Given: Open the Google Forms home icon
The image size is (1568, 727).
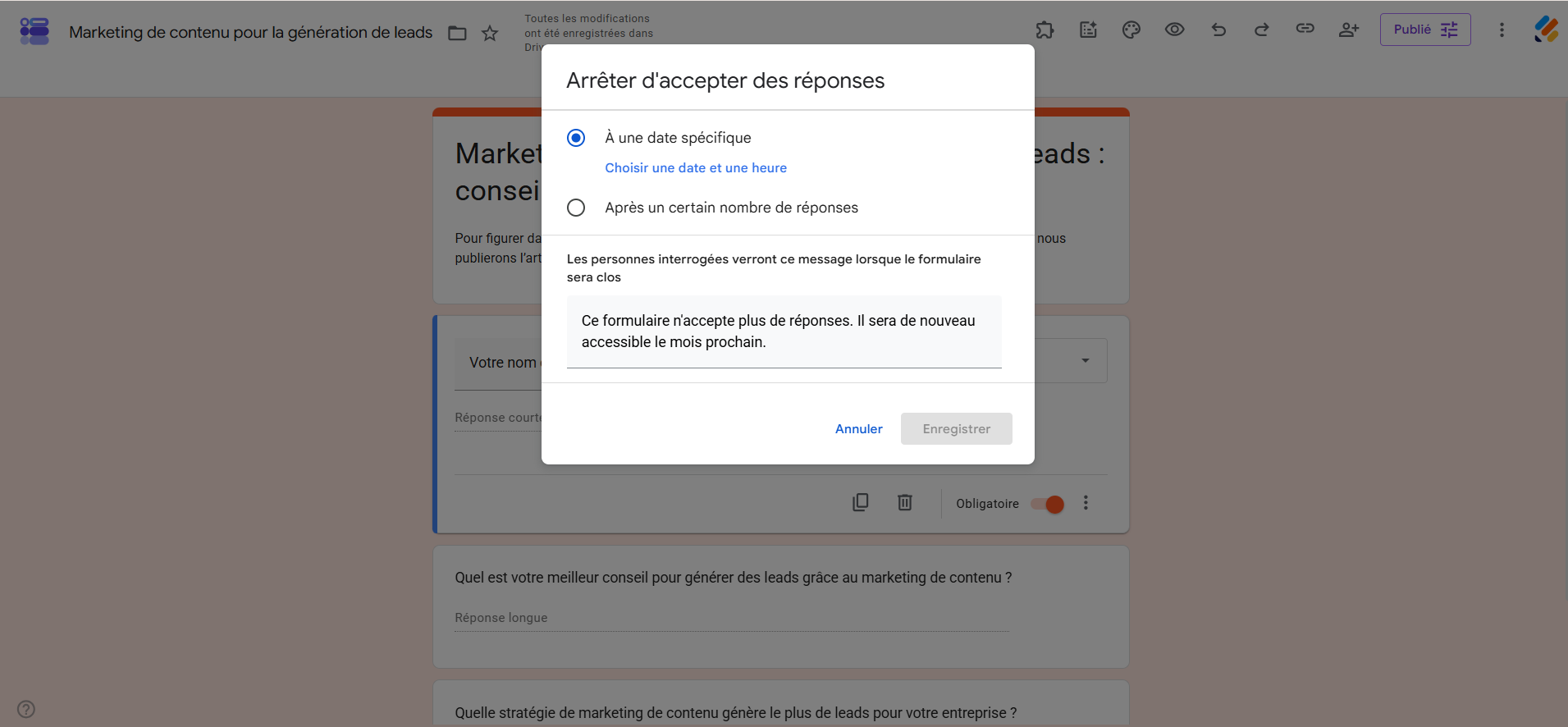Looking at the screenshot, I should tap(34, 31).
